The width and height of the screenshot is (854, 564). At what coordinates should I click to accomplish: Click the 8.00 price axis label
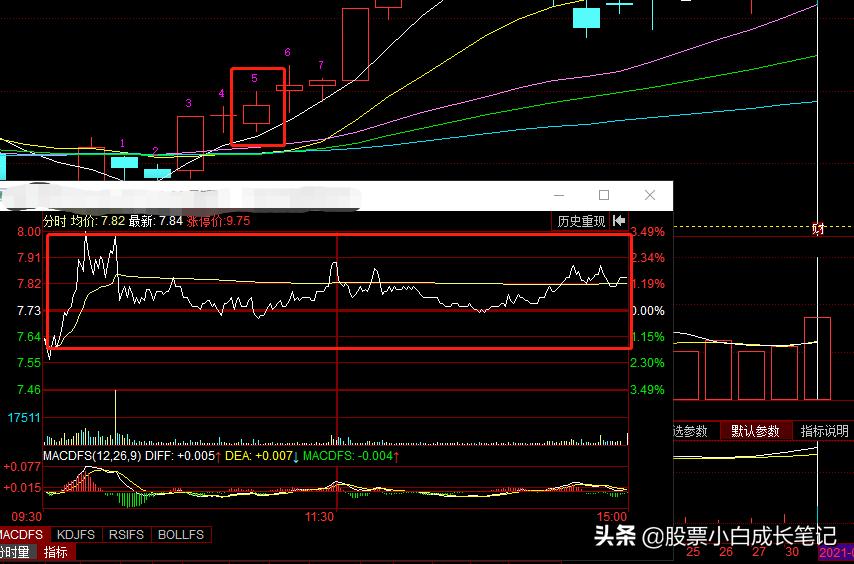[x=29, y=231]
